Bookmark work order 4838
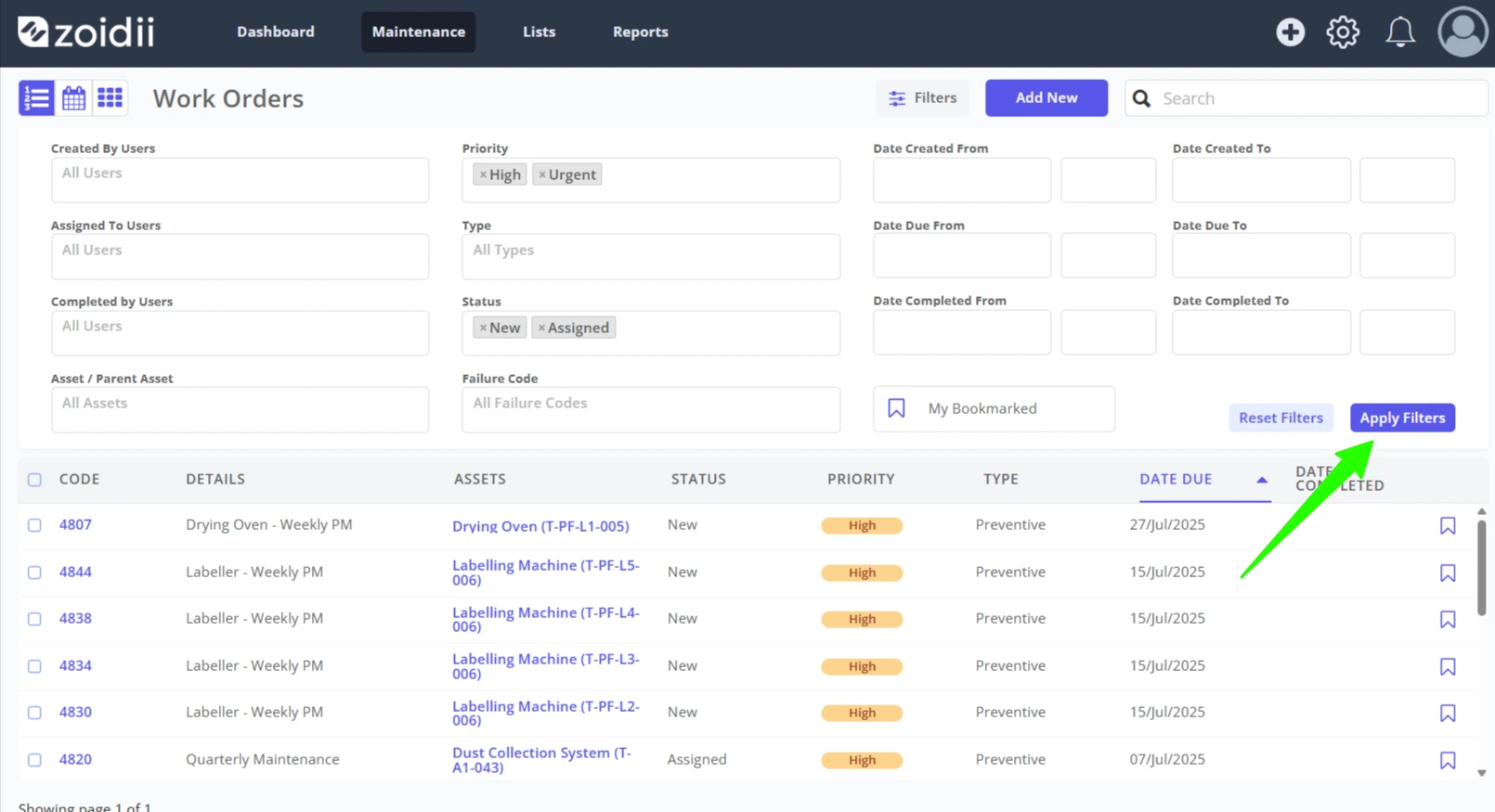 coord(1448,620)
